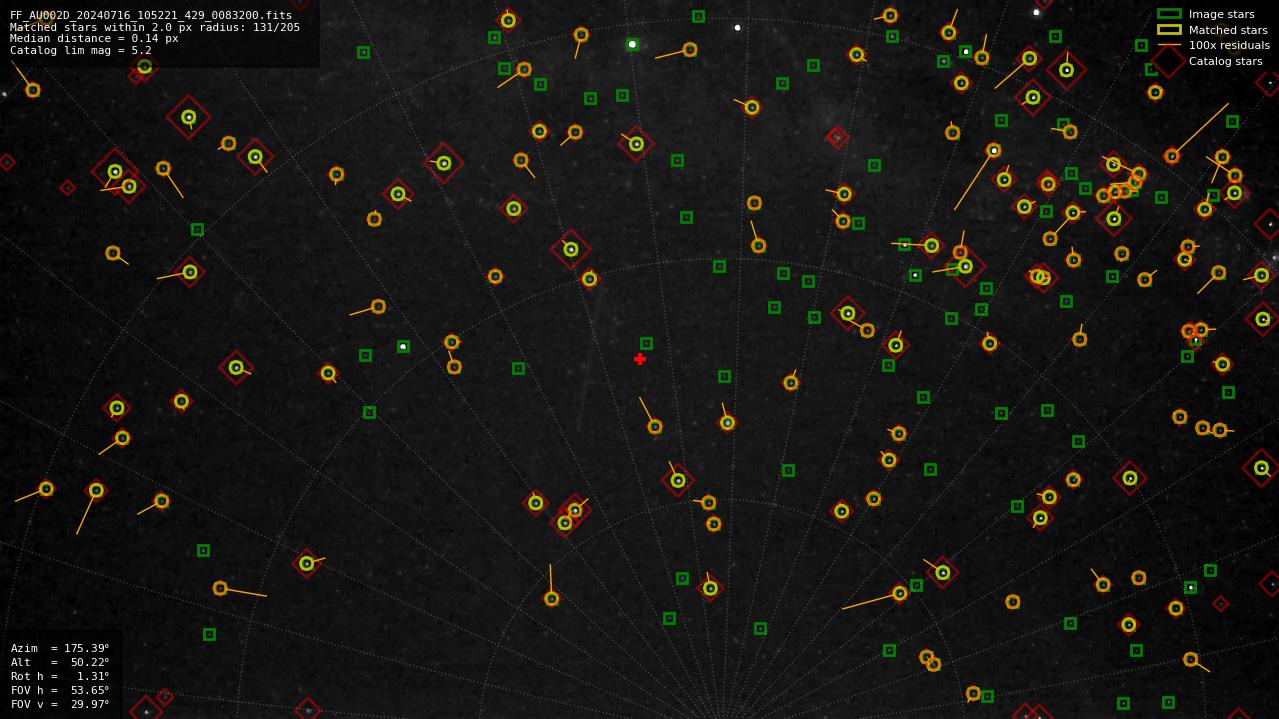
Task: Click the 'Catalog lim mag = 5.2' text
Action: coord(81,50)
